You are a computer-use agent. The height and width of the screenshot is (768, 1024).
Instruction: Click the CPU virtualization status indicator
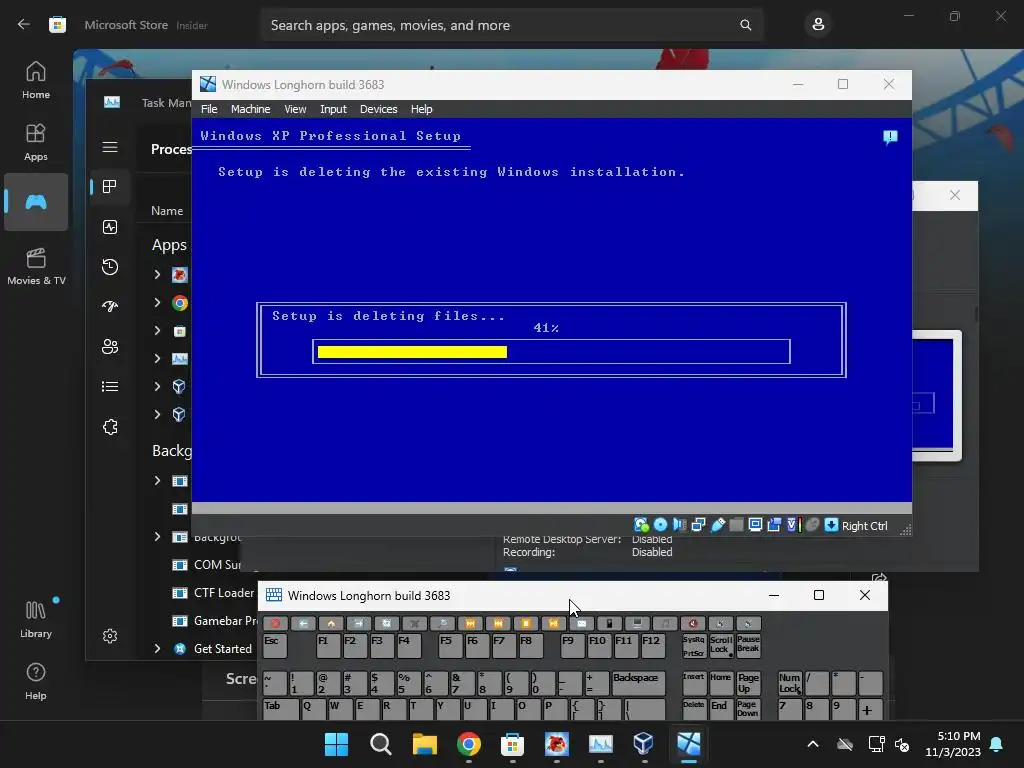click(793, 525)
